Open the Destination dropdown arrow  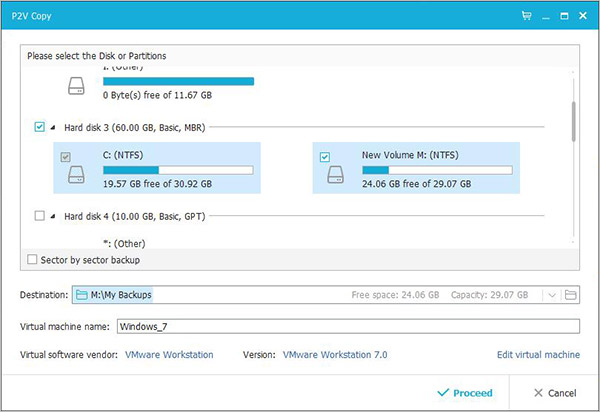[552, 295]
